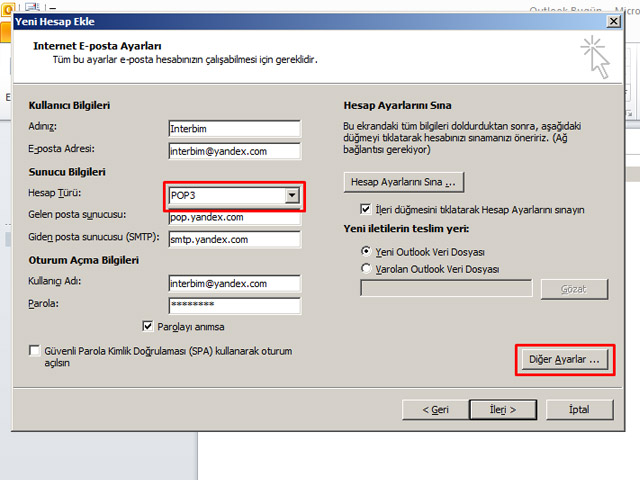Image resolution: width=640 pixels, height=480 pixels.
Task: Select Varolan Outlook Veri Dosyası radio button
Action: [x=366, y=268]
